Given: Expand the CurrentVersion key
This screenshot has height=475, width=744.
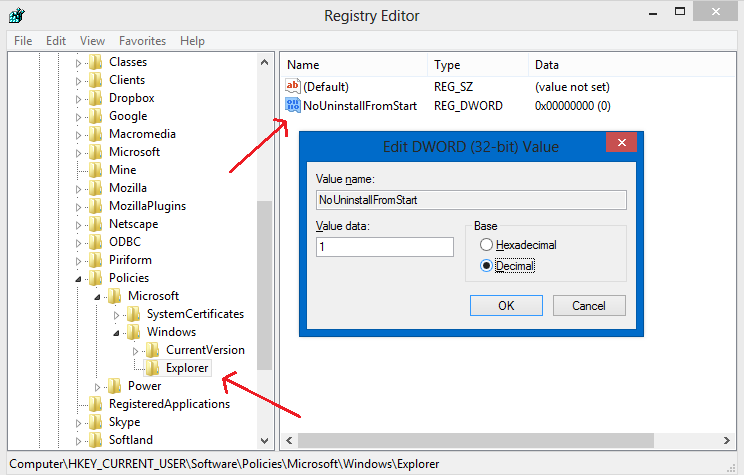Looking at the screenshot, I should 135,351.
